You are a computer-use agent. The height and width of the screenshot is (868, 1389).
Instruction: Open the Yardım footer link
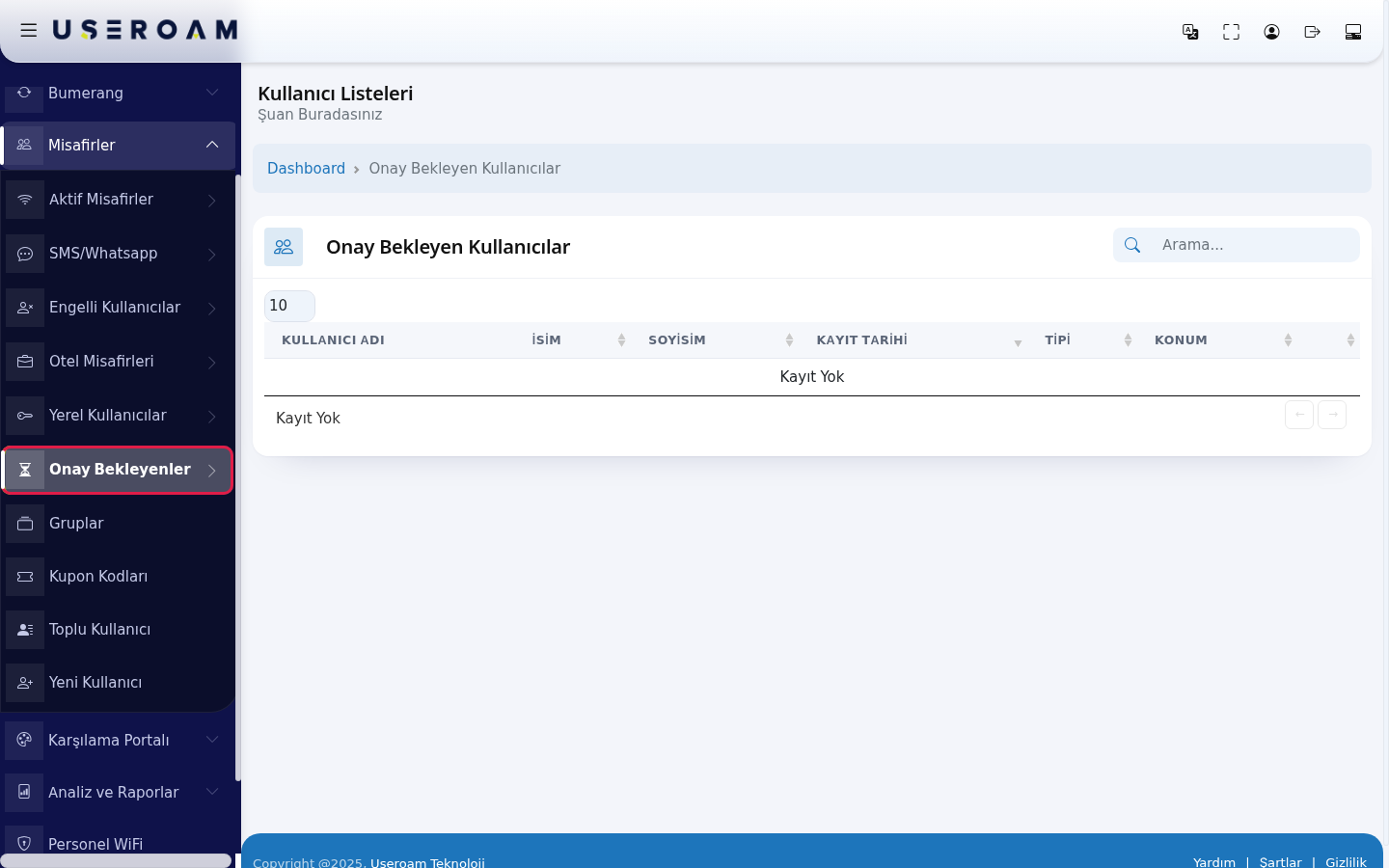click(x=1214, y=862)
